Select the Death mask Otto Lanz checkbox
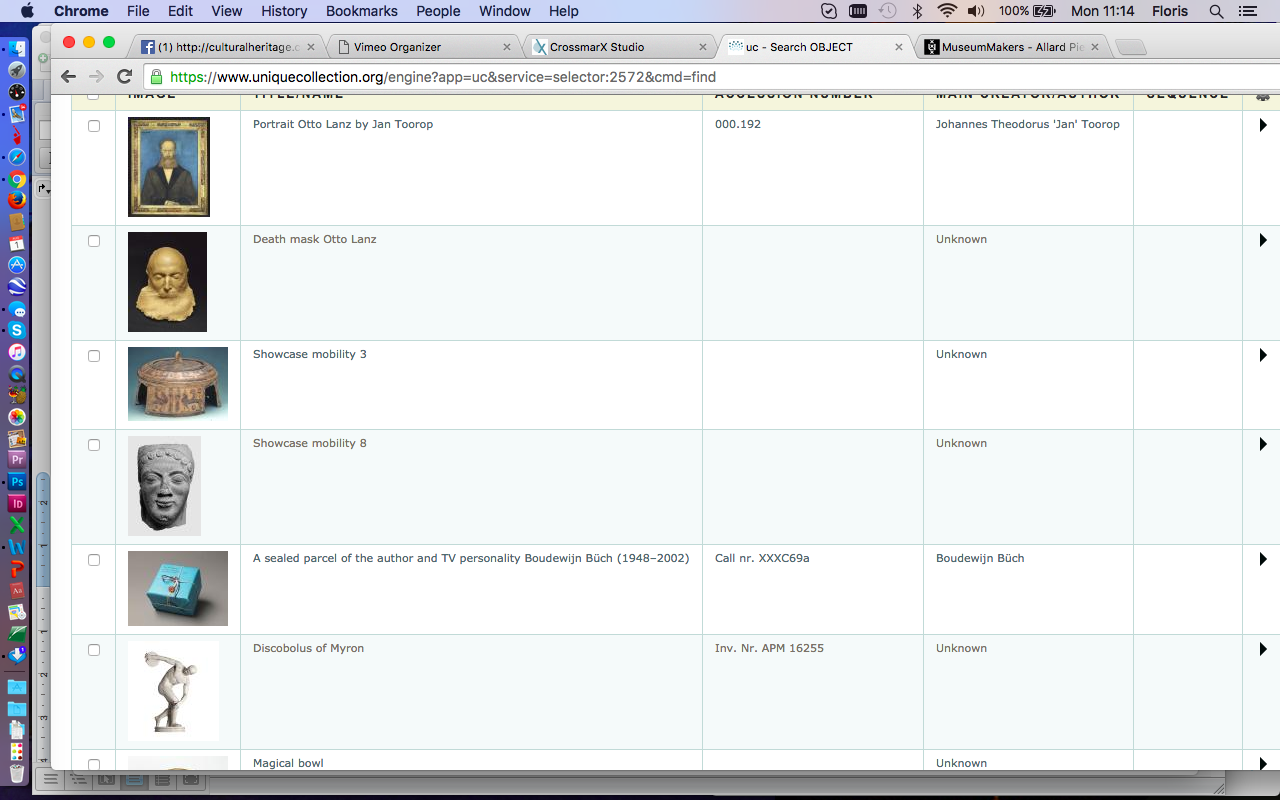Image resolution: width=1280 pixels, height=800 pixels. tap(94, 241)
